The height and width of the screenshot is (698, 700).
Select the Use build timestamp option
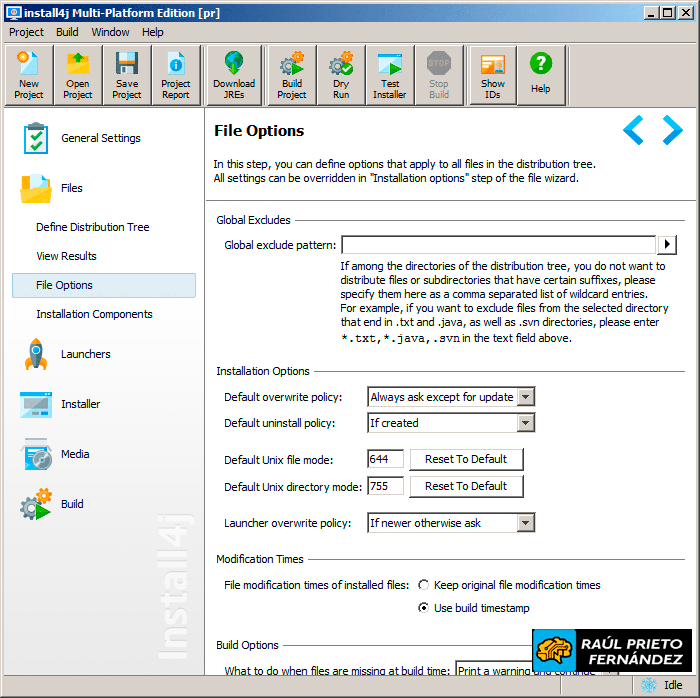point(424,608)
